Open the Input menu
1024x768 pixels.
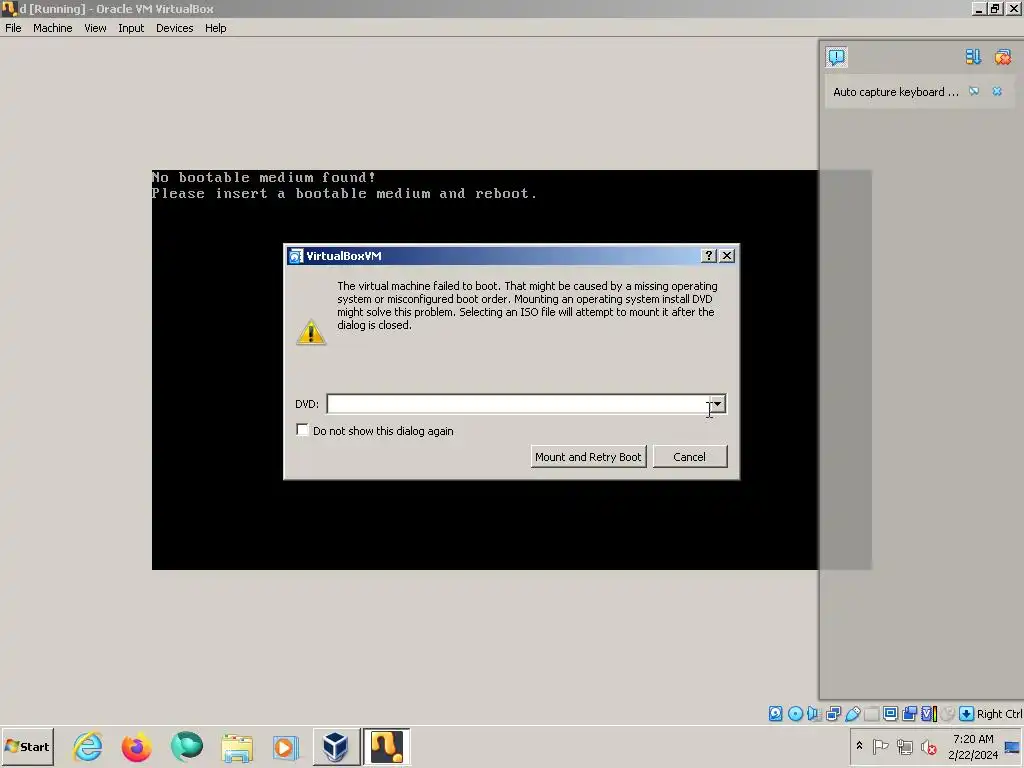point(131,28)
